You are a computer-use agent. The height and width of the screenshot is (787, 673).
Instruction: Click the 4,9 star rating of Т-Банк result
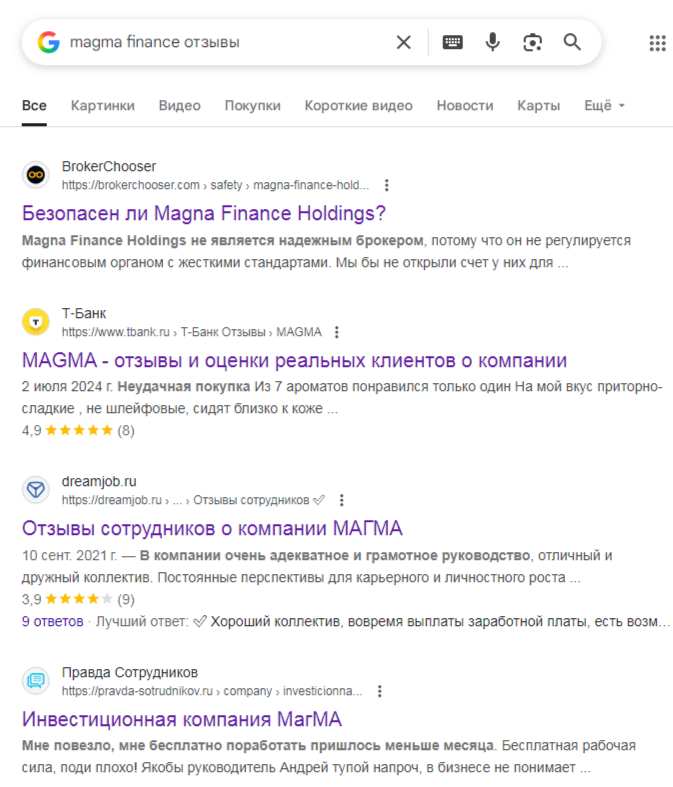pos(78,430)
